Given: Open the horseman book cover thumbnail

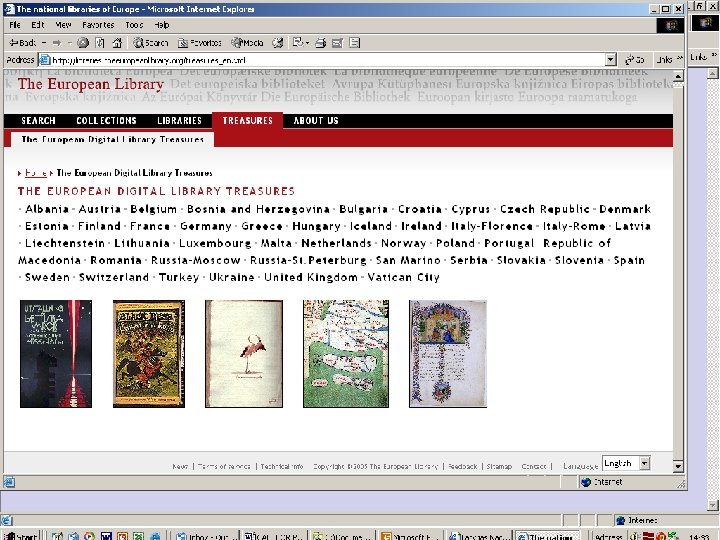Looking at the screenshot, I should pos(149,354).
